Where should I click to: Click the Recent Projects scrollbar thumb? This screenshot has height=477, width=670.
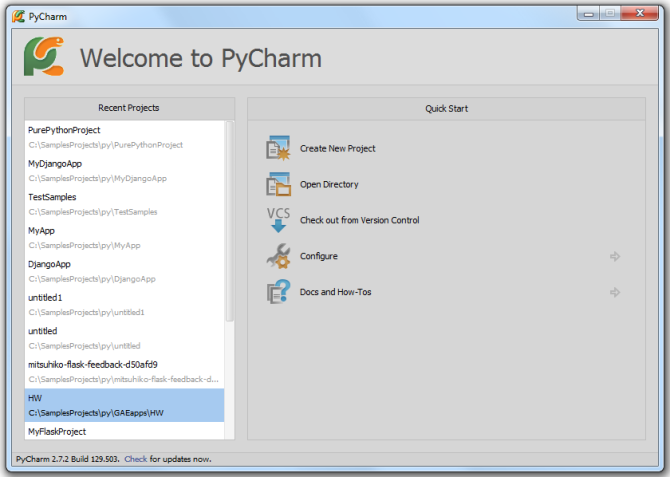pos(229,221)
